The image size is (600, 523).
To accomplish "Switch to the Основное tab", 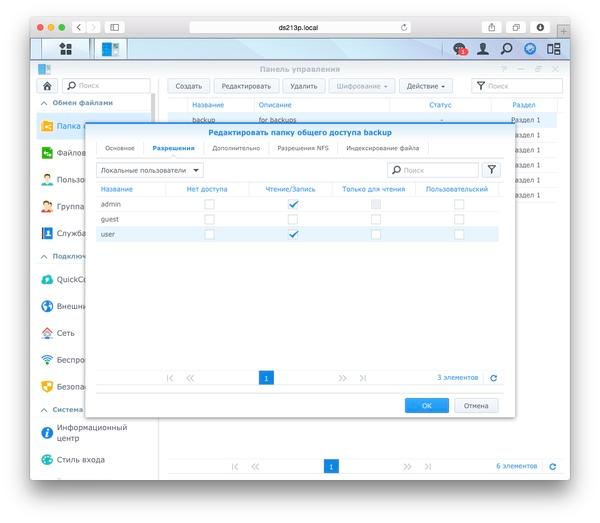I will tap(120, 148).
